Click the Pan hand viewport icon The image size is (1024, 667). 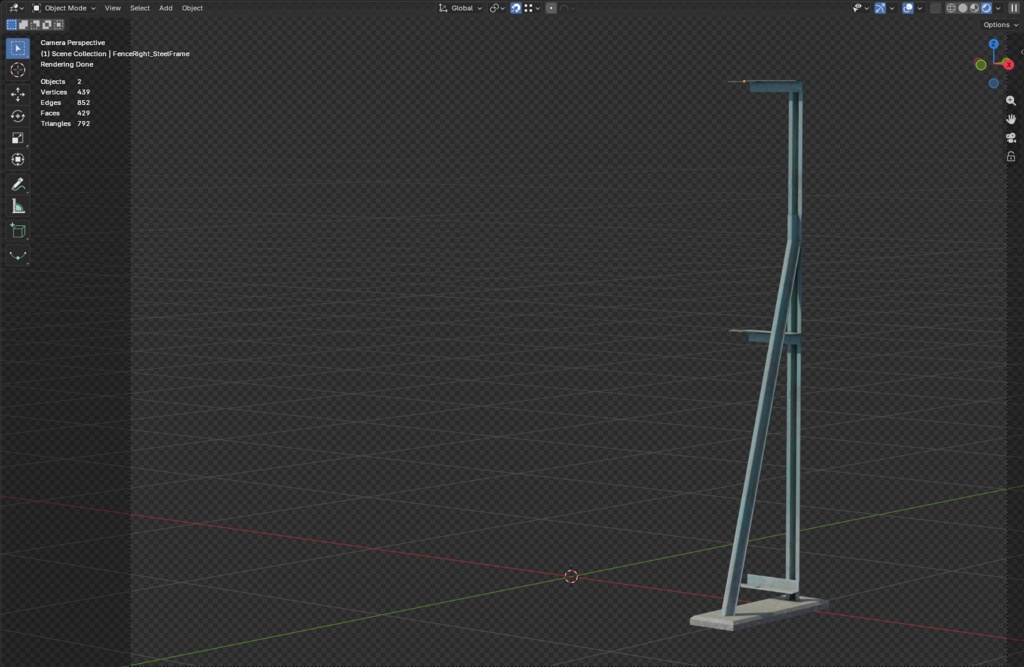click(x=1011, y=119)
